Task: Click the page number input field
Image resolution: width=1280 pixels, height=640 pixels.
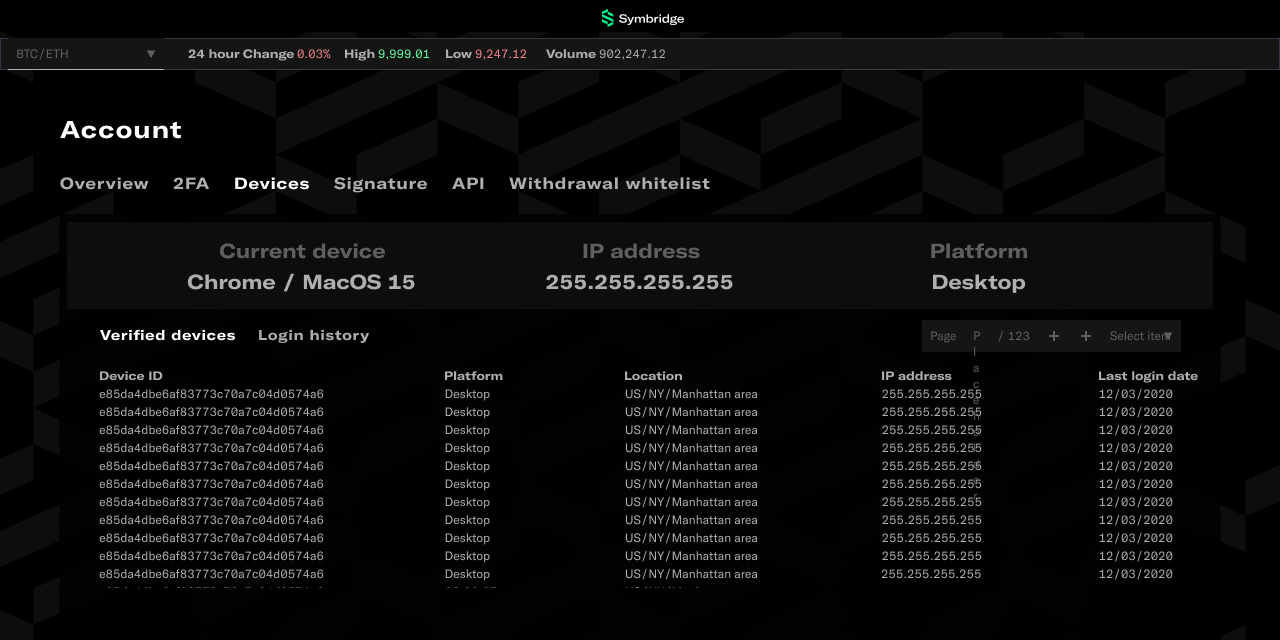Action: coord(977,336)
